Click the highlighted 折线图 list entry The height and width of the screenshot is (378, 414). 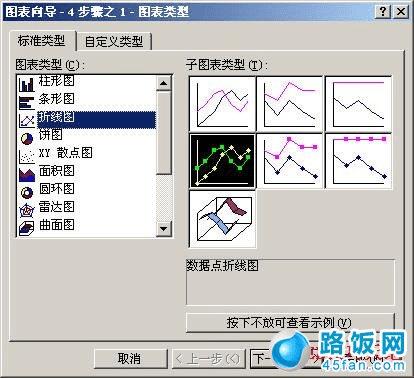[97, 120]
